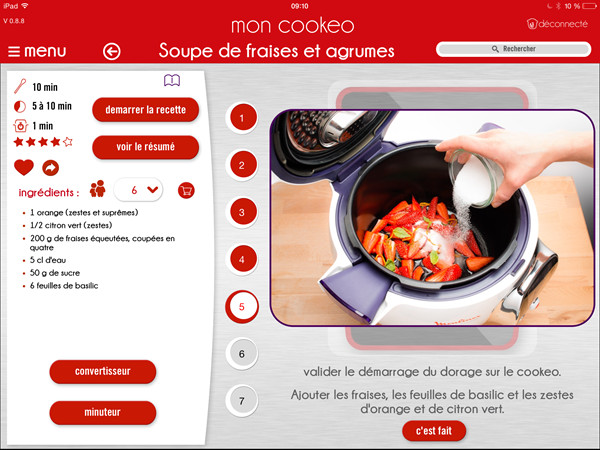Confirm step with c'est fait

tap(434, 431)
